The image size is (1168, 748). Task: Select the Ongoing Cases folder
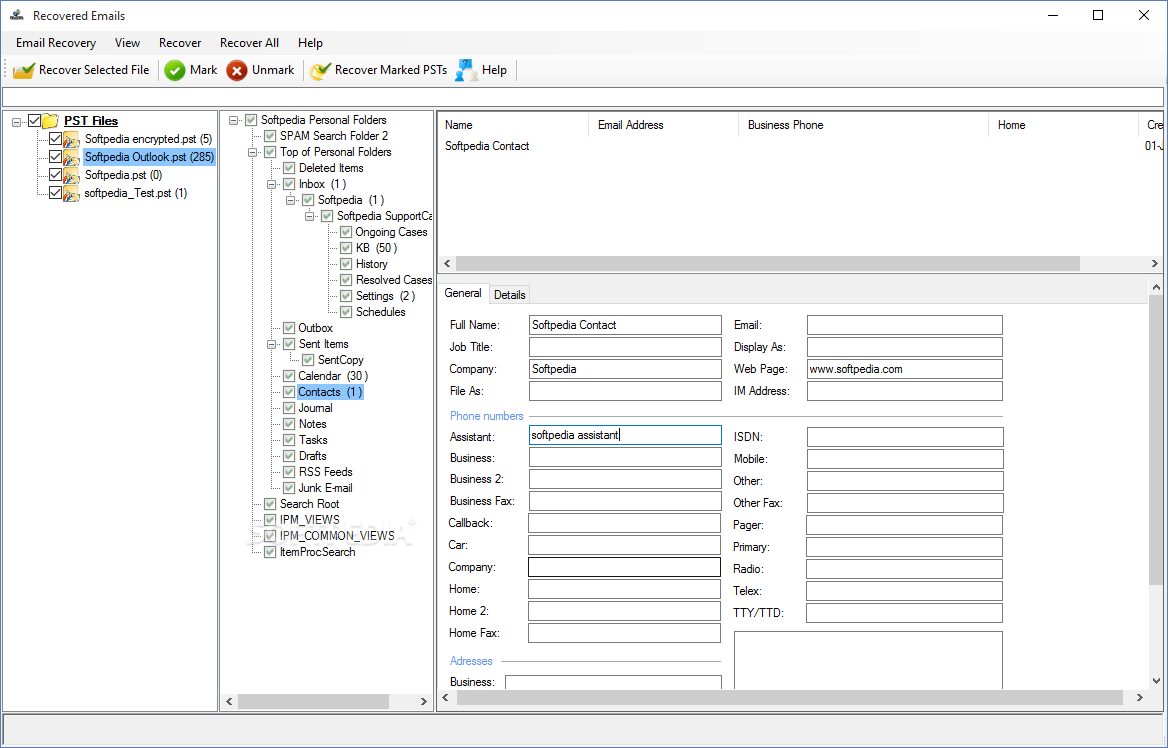(391, 232)
